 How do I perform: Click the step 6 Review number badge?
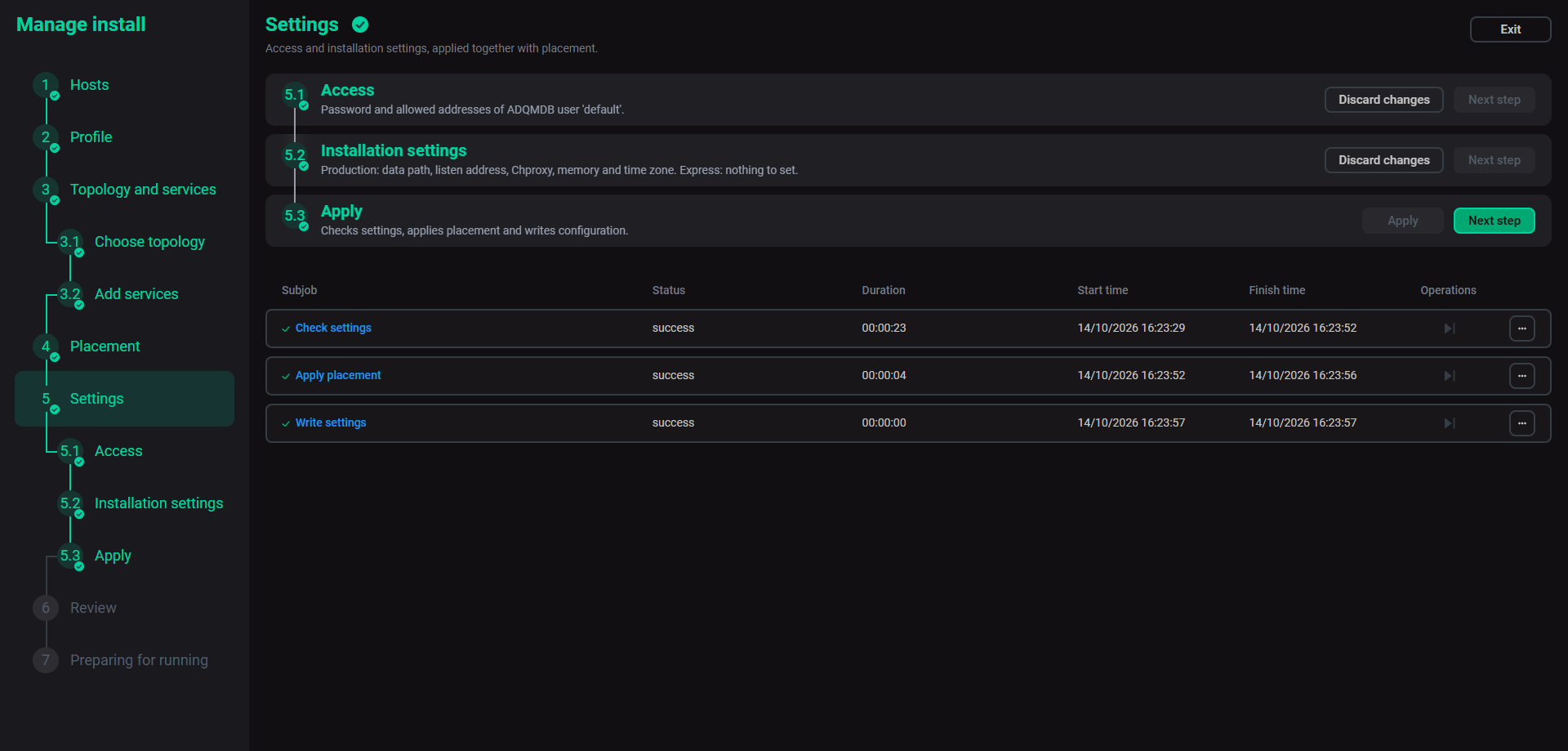(x=46, y=608)
